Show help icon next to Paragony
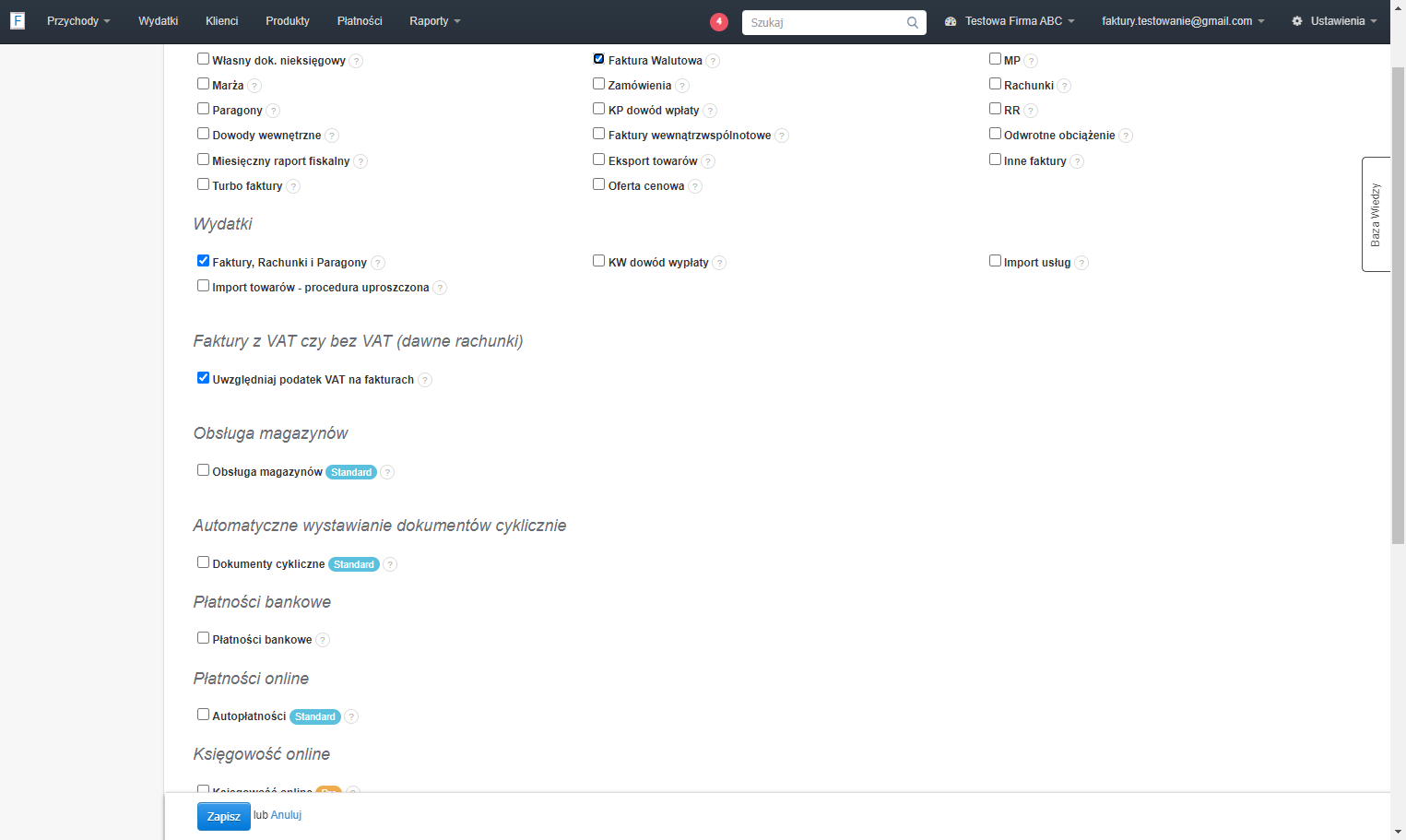 [273, 111]
